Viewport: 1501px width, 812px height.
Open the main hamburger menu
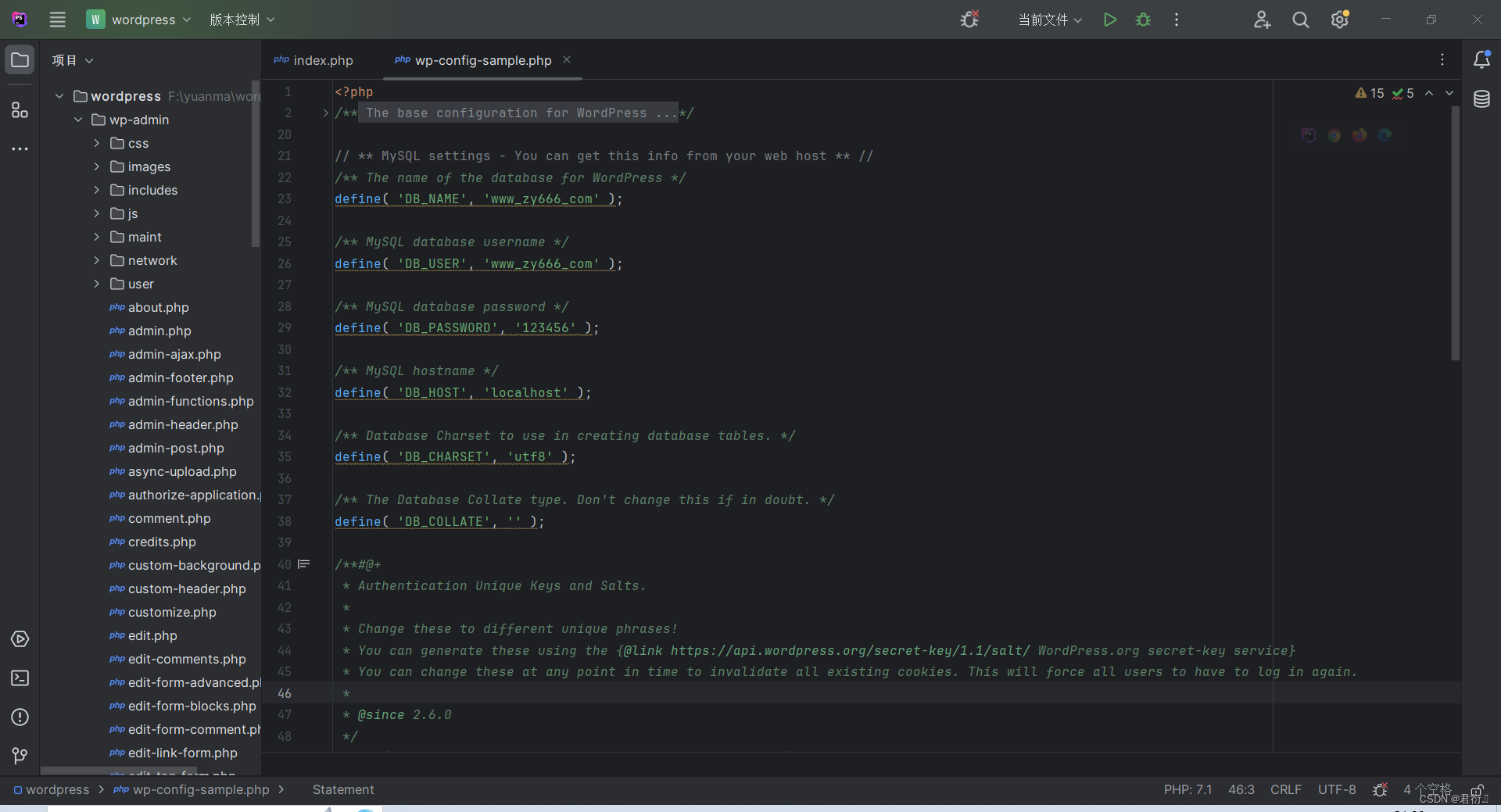click(x=58, y=20)
